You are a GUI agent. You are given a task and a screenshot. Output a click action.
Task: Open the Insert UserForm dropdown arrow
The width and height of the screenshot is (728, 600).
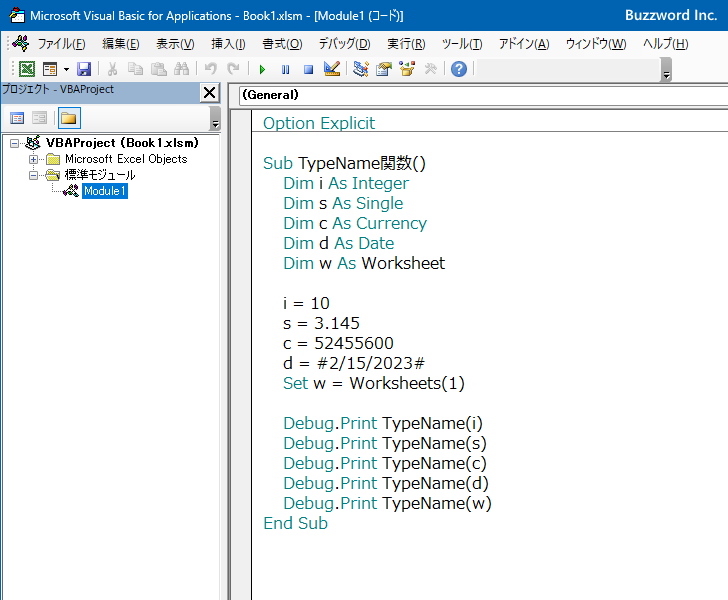[x=66, y=69]
